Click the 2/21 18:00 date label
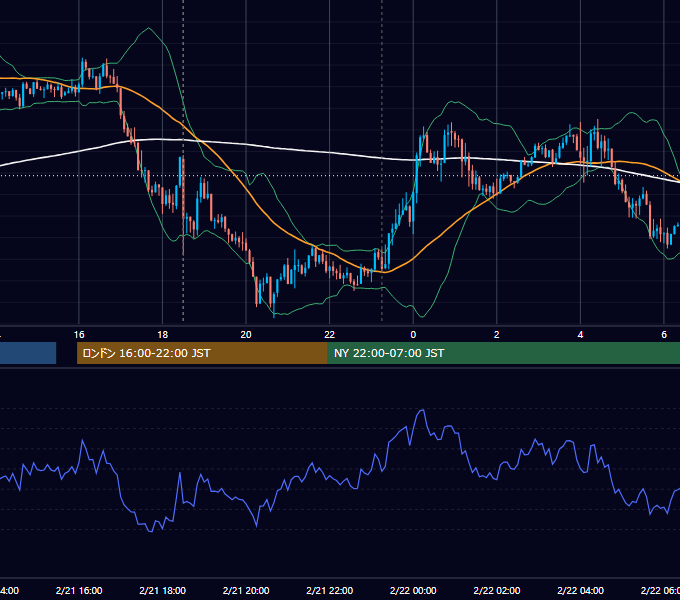 [163, 590]
